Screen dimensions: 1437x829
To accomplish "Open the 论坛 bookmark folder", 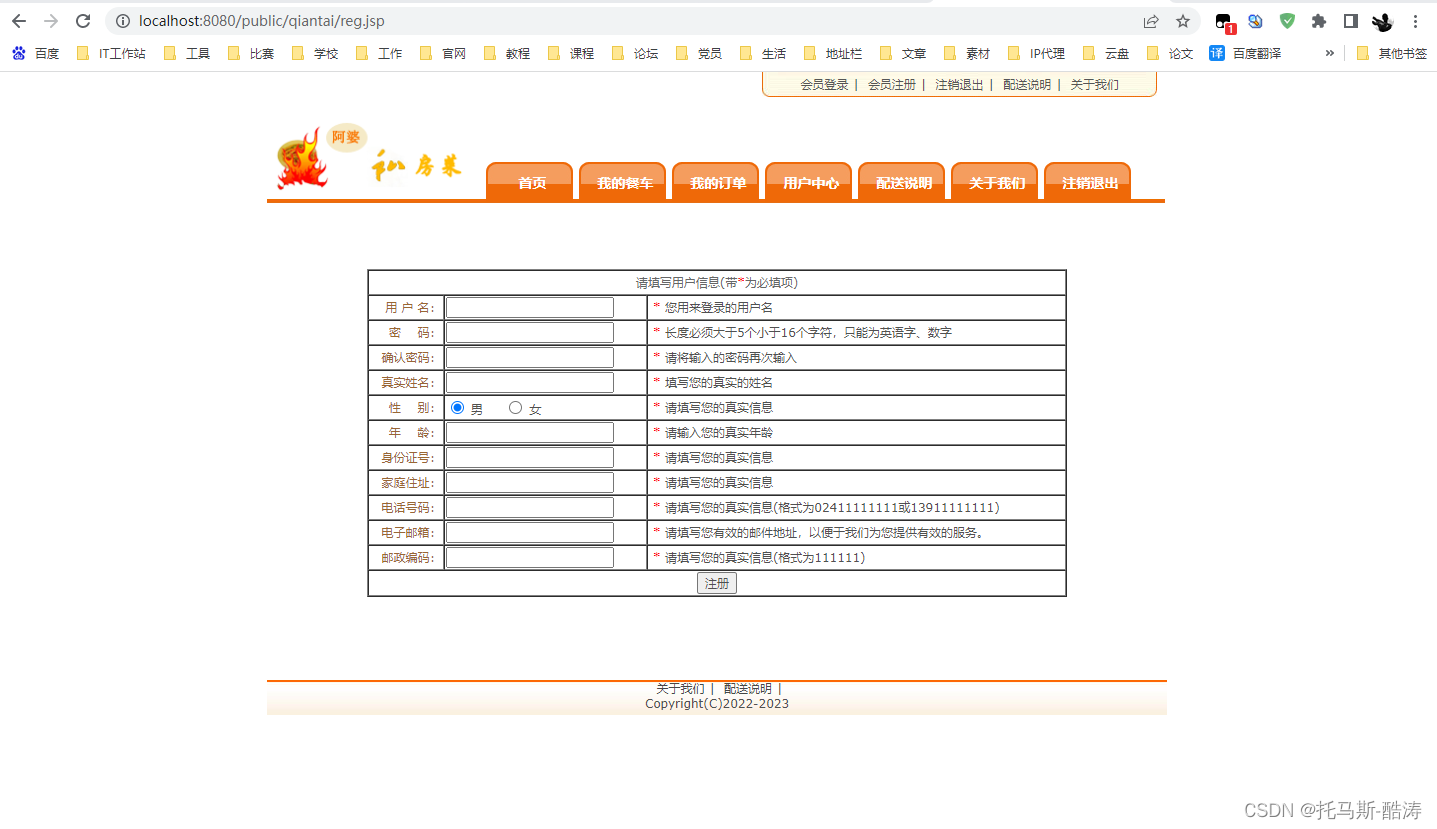I will tap(635, 53).
